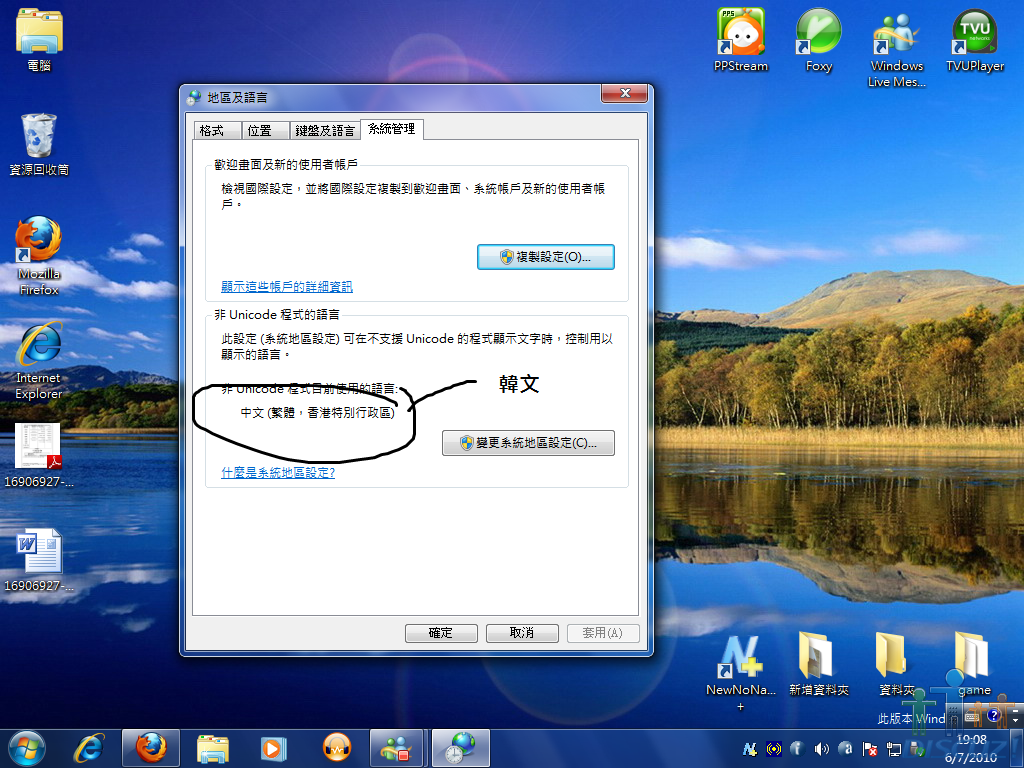Switch to the 鍵盤及語言 tab
The image size is (1024, 768).
click(325, 131)
